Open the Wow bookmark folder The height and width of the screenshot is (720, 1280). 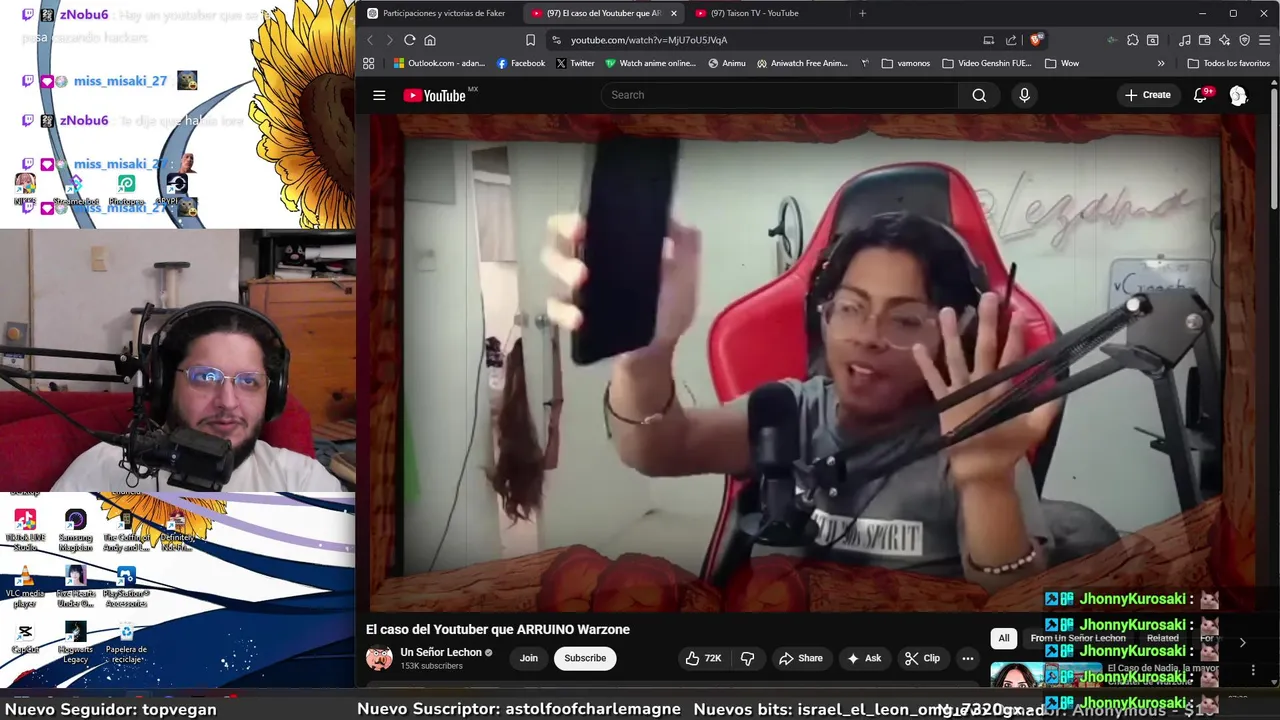click(x=1061, y=63)
